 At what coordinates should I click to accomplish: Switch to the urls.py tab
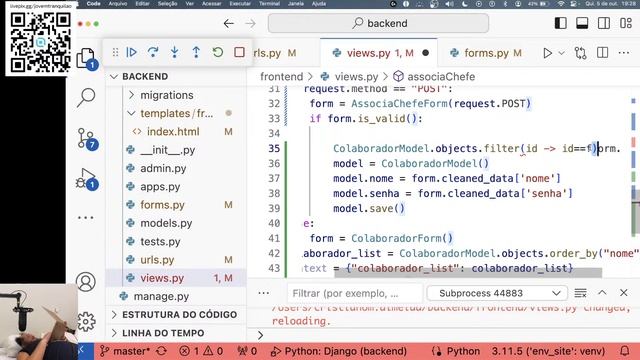[274, 53]
